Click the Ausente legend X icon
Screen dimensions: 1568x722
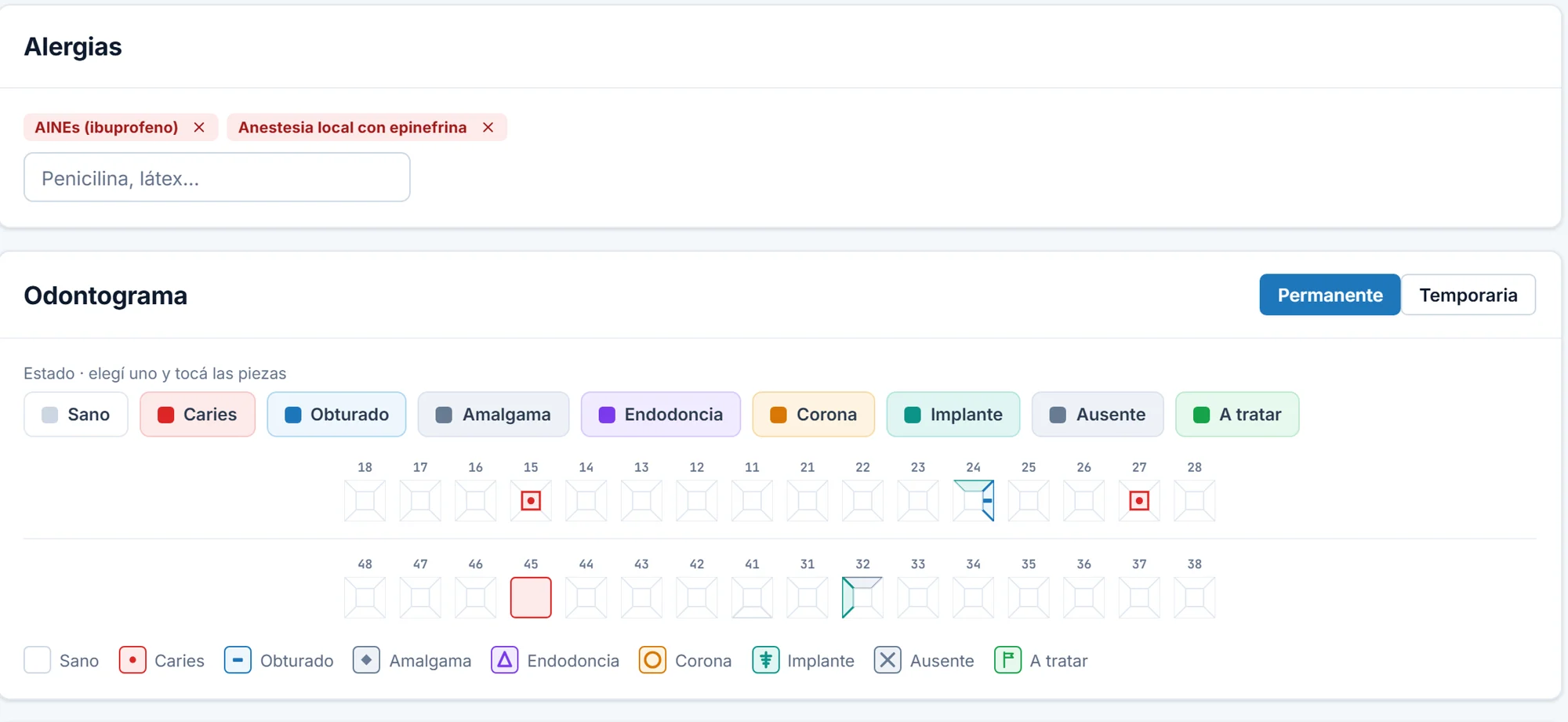tap(887, 660)
